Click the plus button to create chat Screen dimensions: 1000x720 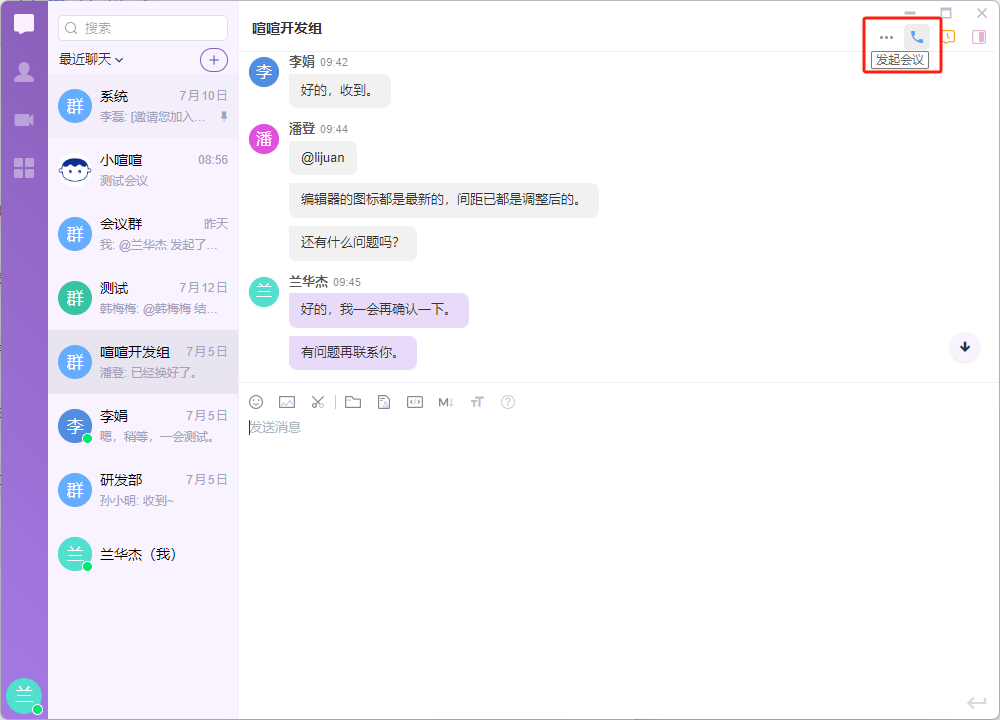coord(214,60)
